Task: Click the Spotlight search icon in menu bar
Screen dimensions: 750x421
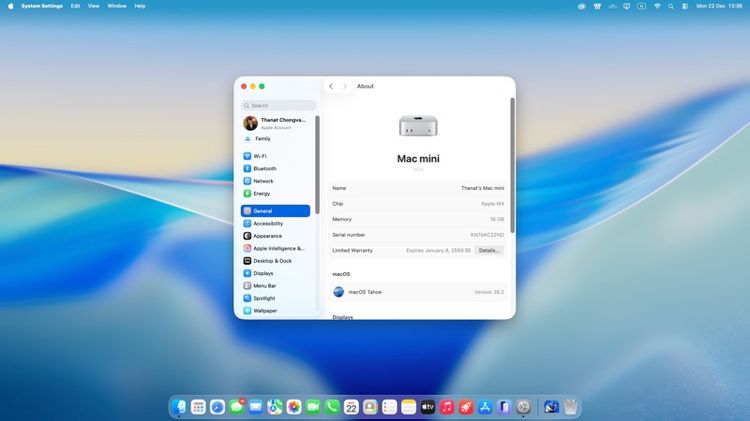Action: click(671, 6)
